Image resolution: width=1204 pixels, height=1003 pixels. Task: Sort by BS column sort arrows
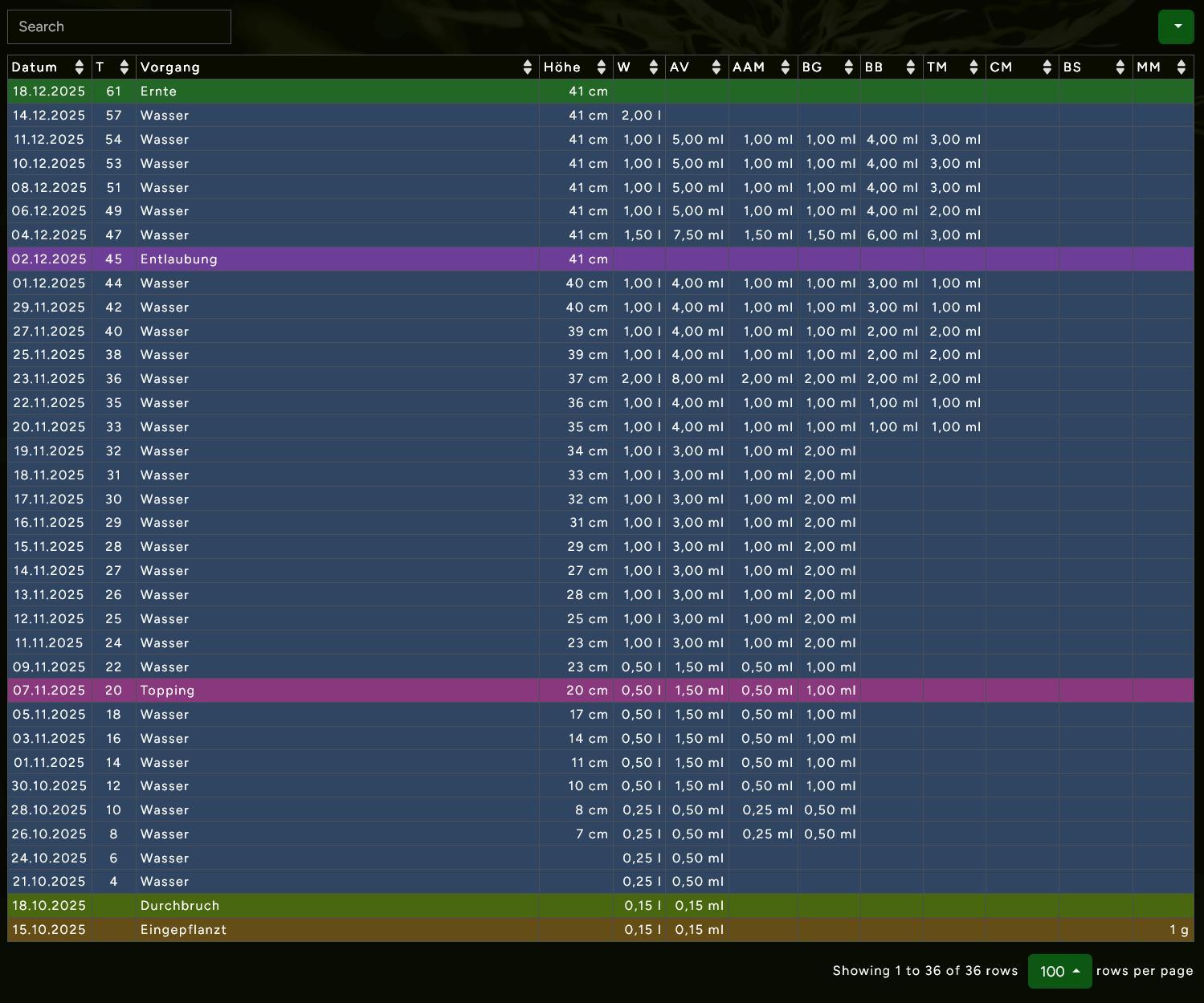[1120, 67]
